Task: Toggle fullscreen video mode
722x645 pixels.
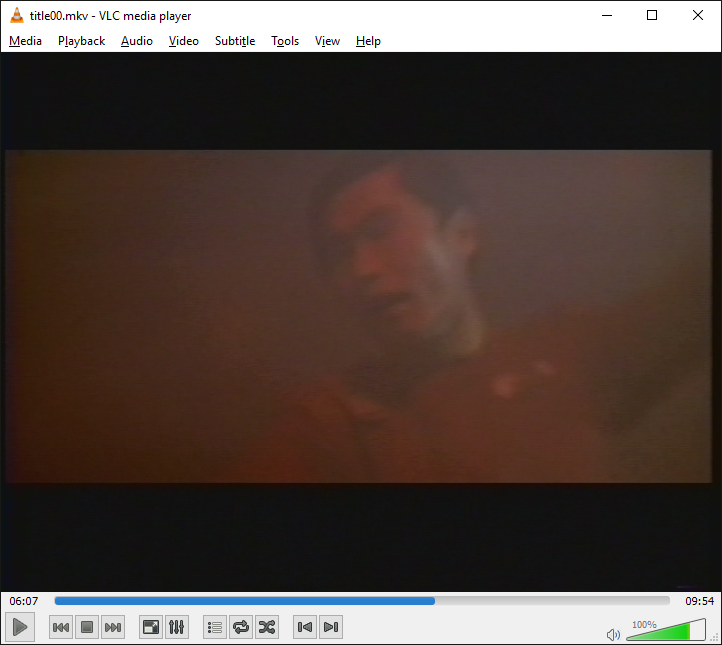Action: pyautogui.click(x=151, y=627)
